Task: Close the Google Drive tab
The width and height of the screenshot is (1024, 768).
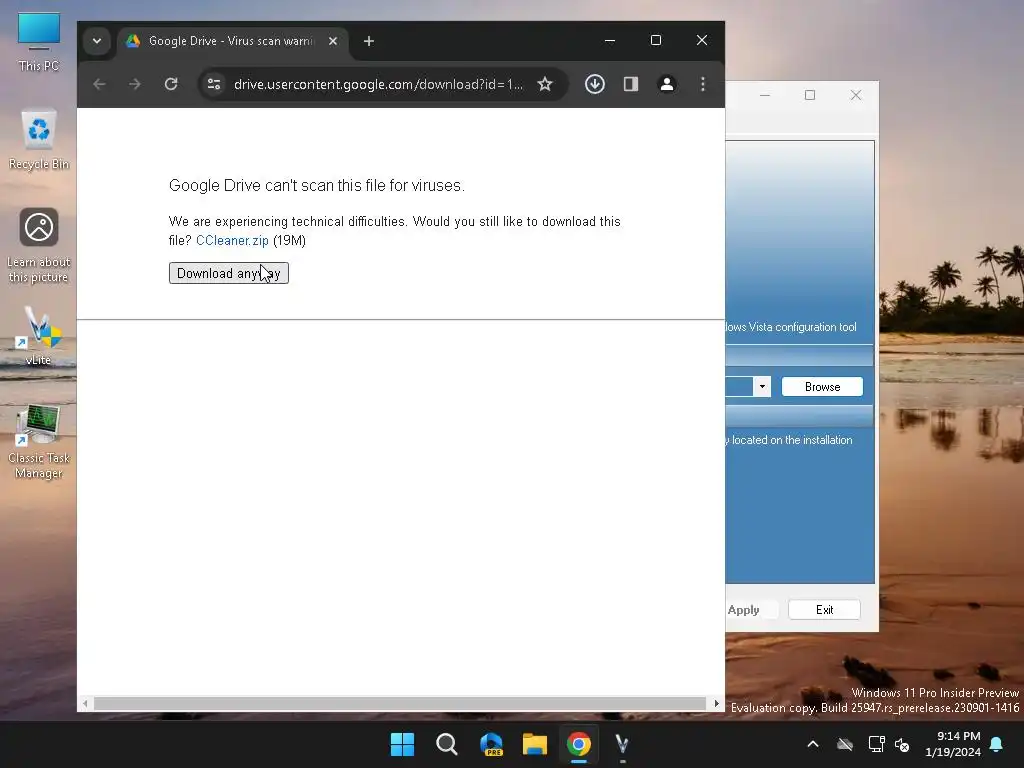Action: (333, 41)
